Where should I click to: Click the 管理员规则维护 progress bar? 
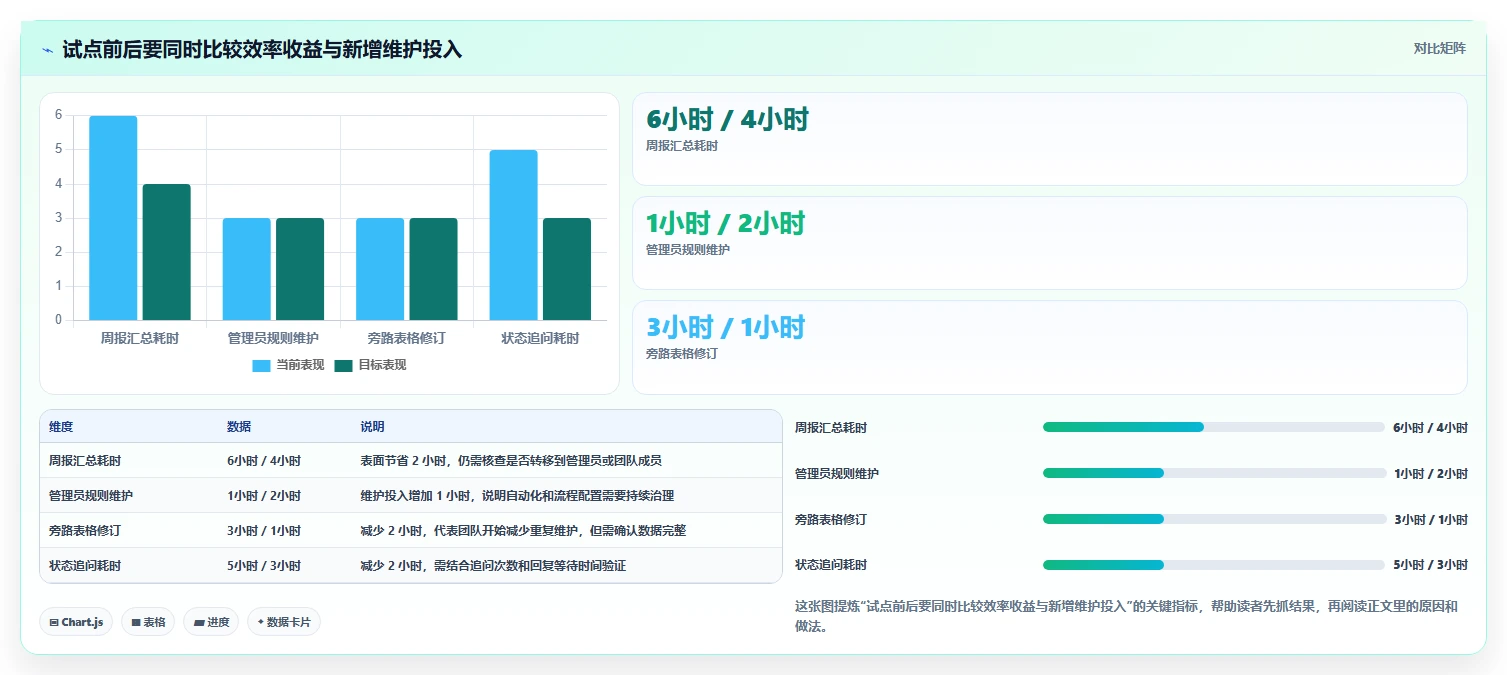pyautogui.click(x=1213, y=473)
